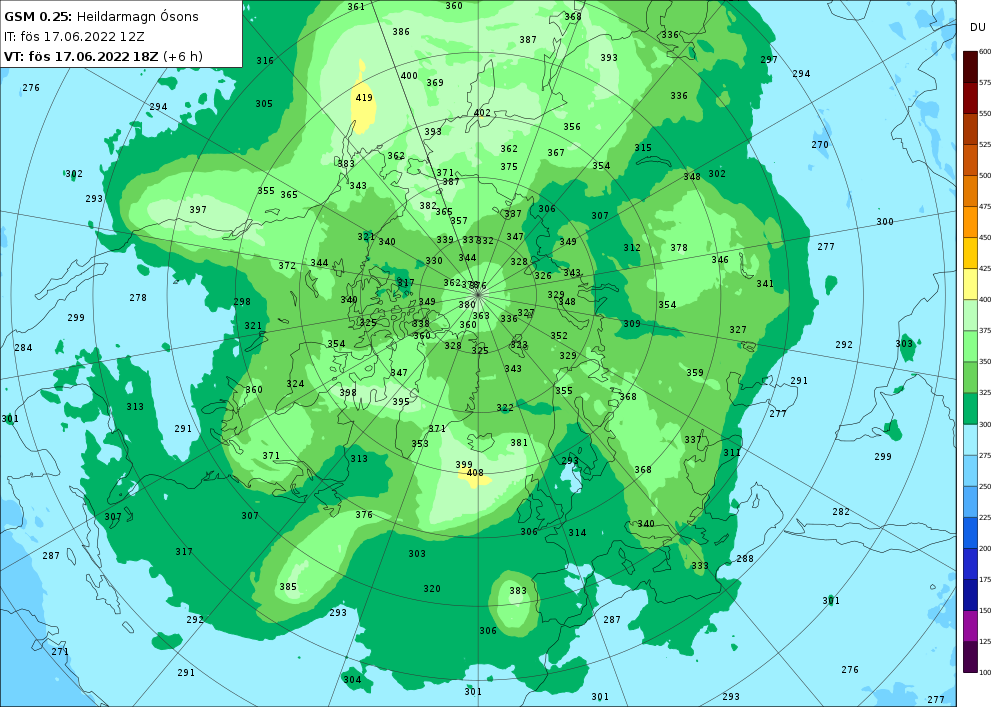The width and height of the screenshot is (1000, 707).
Task: Pick the navy 150–175 color bar segment
Action: (970, 595)
